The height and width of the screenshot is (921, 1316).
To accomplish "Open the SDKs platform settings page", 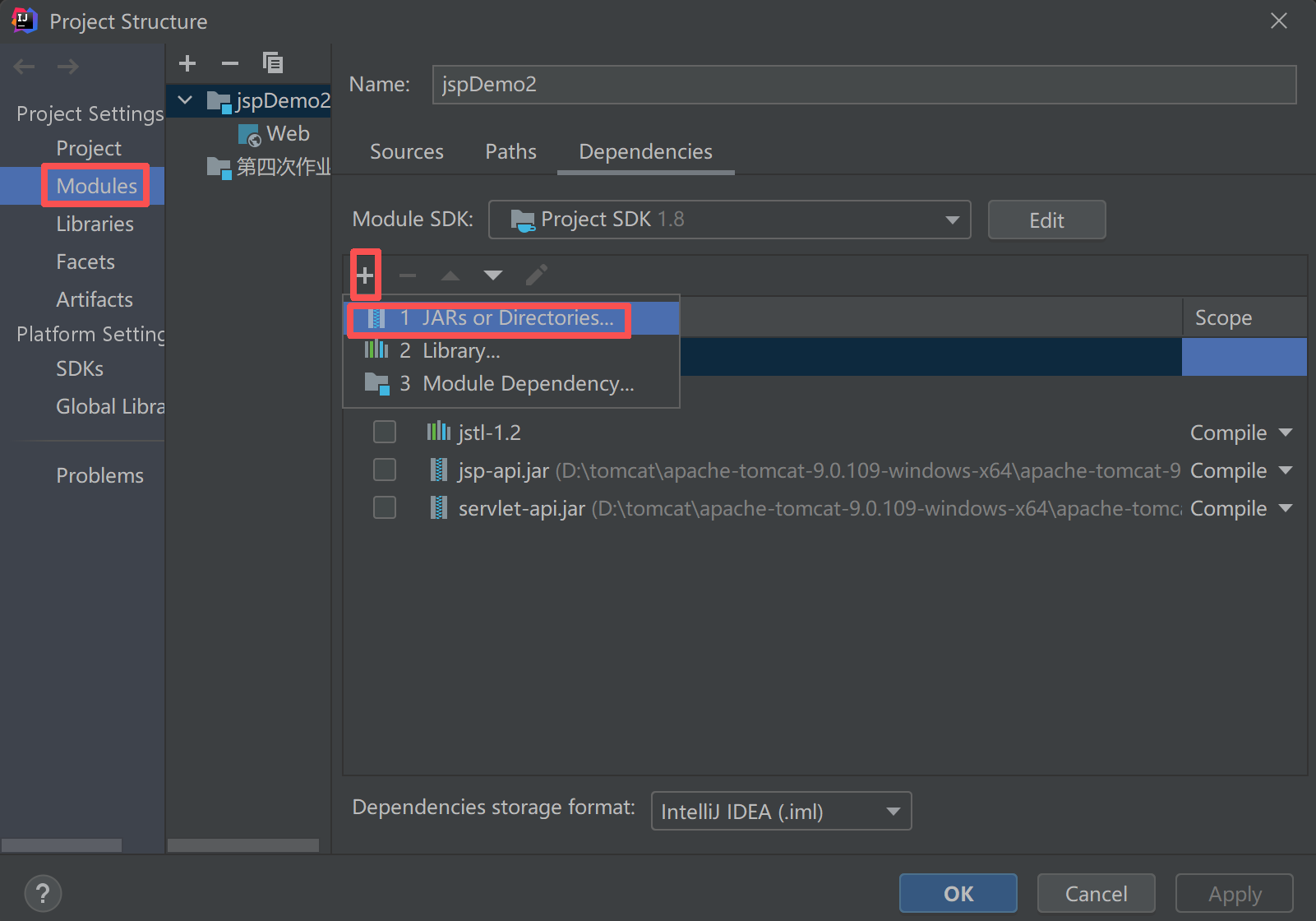I will coord(80,368).
